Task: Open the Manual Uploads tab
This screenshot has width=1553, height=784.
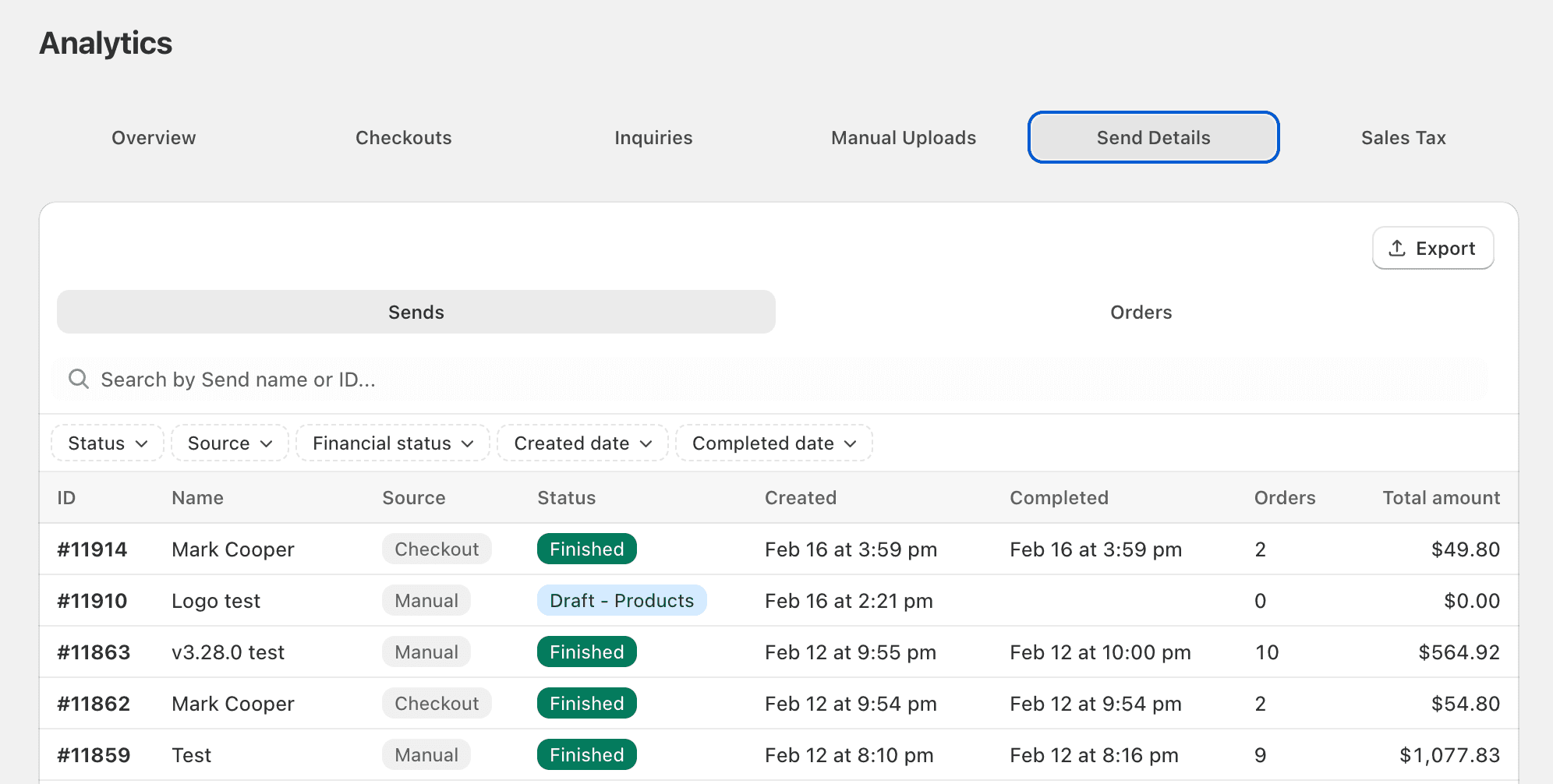Action: pos(903,137)
